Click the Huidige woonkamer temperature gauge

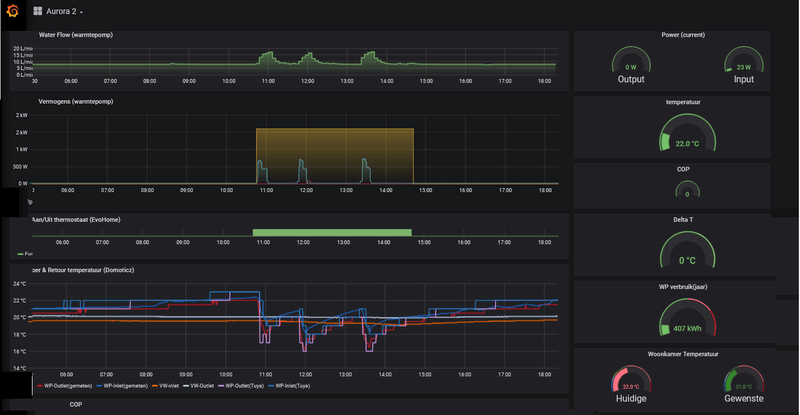[631, 379]
